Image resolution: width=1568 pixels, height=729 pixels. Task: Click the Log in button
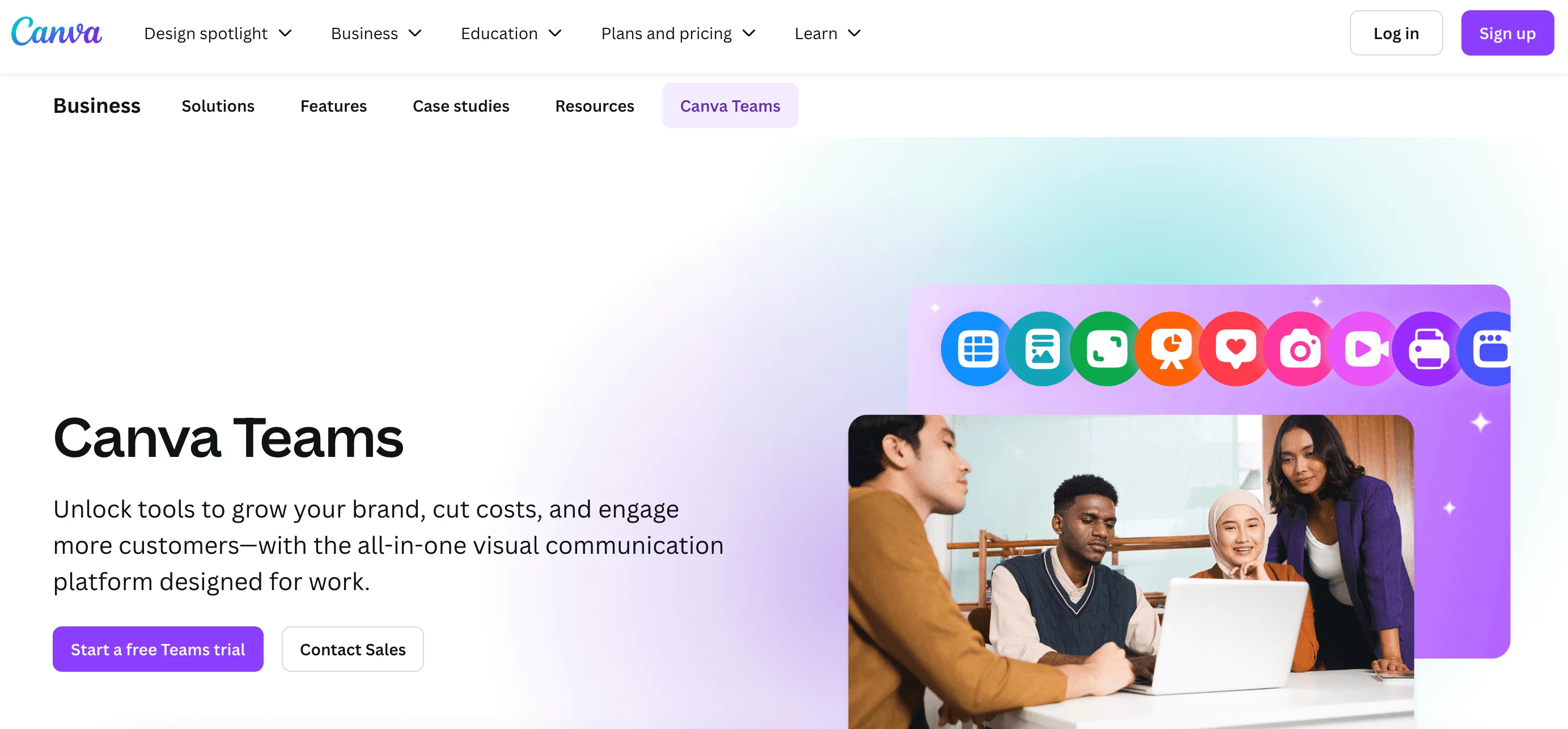[x=1396, y=33]
